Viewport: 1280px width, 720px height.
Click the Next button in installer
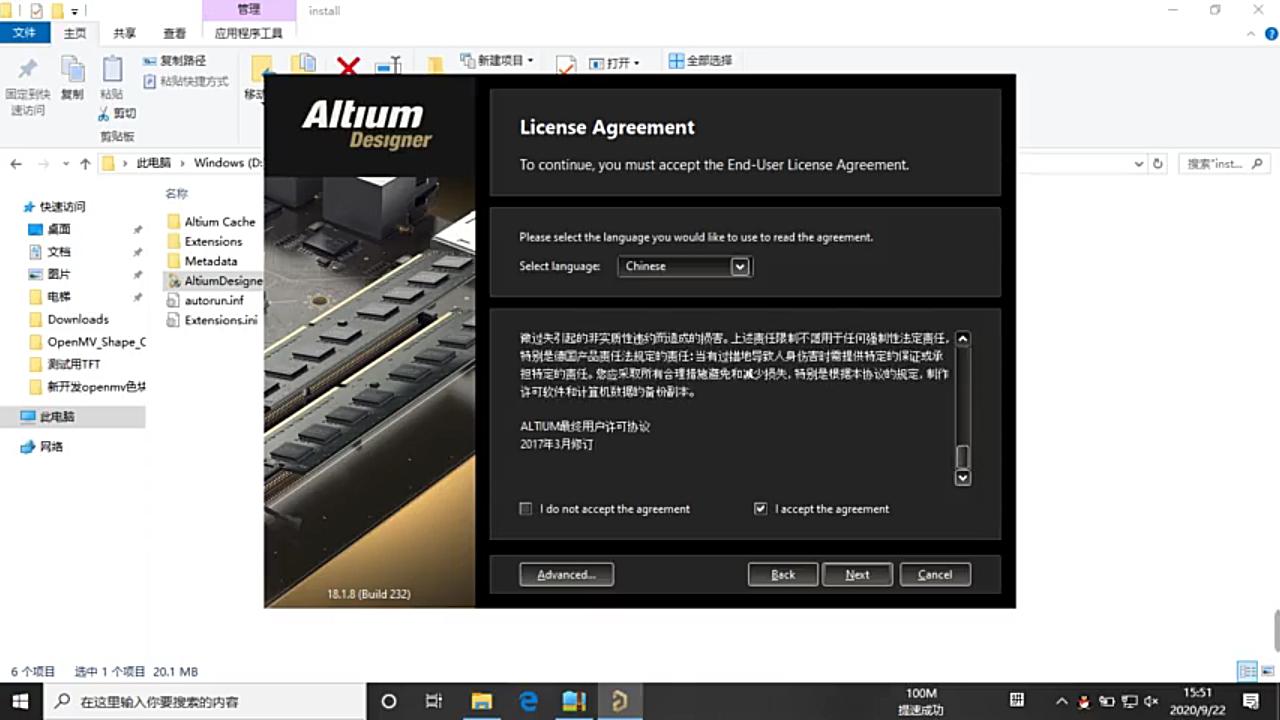coord(857,575)
